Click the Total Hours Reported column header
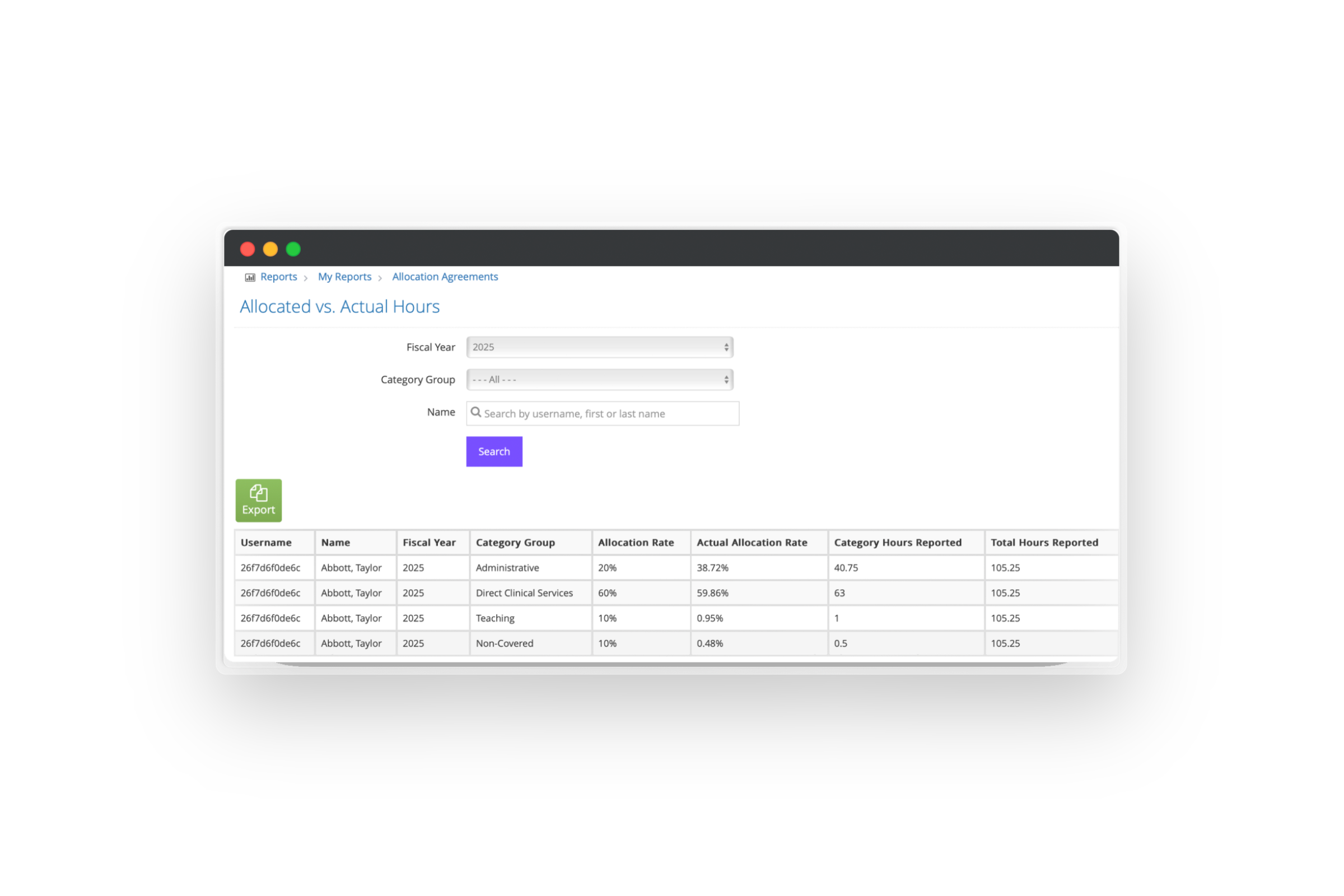 point(1044,542)
